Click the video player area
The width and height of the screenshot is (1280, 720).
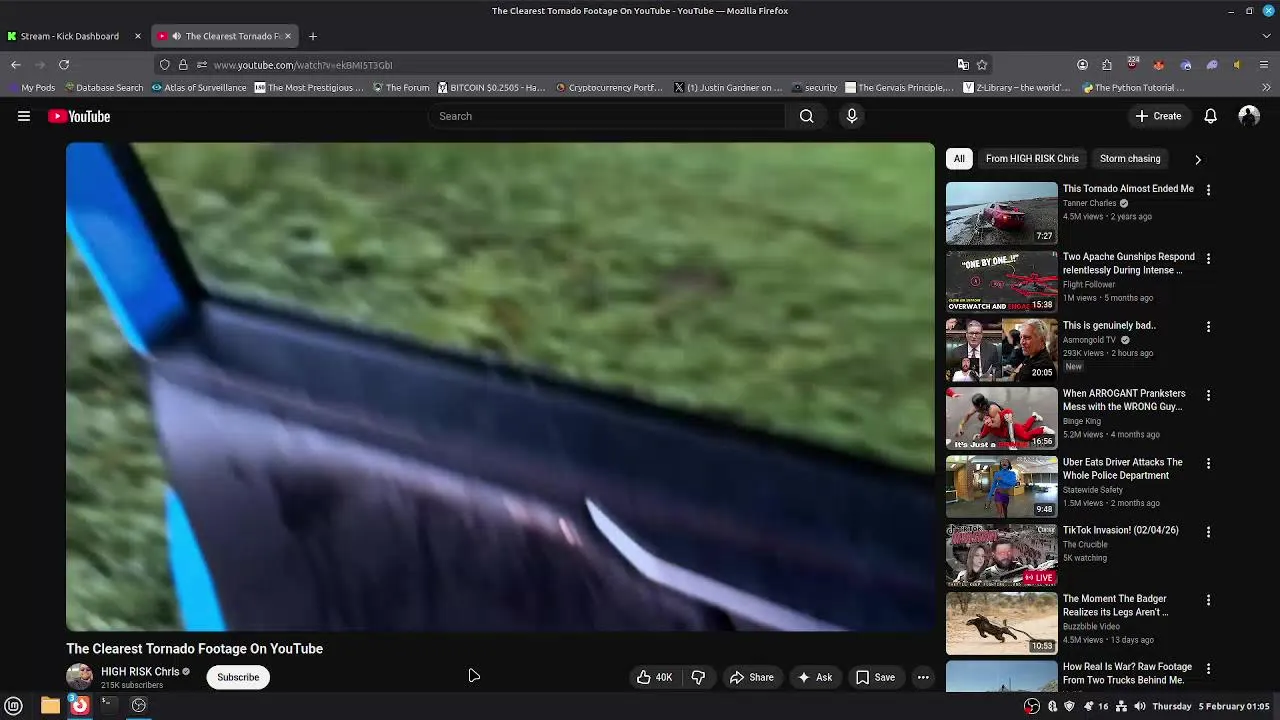(x=500, y=387)
